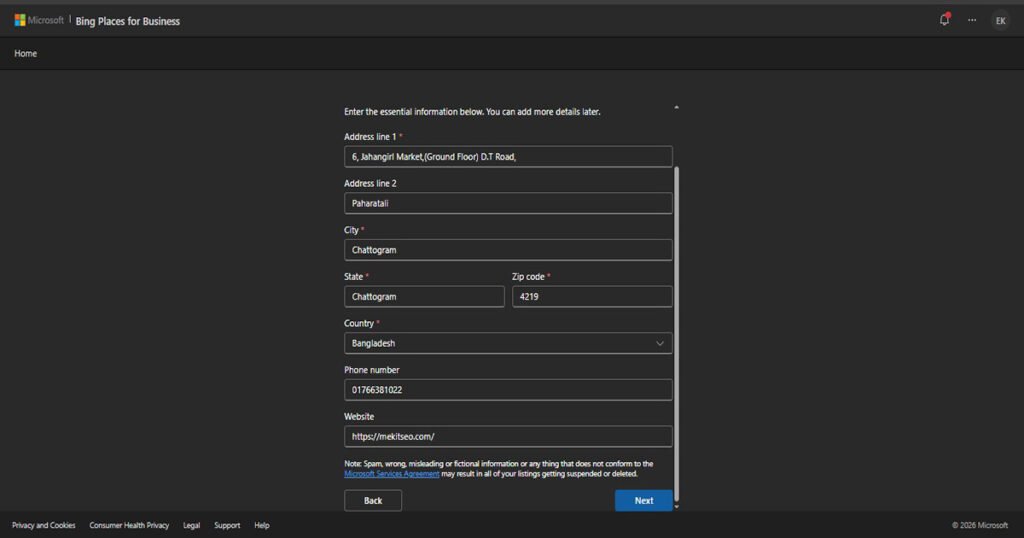Viewport: 1024px width, 538px height.
Task: Open the Privacy and Cookies footer link
Action: [44, 525]
